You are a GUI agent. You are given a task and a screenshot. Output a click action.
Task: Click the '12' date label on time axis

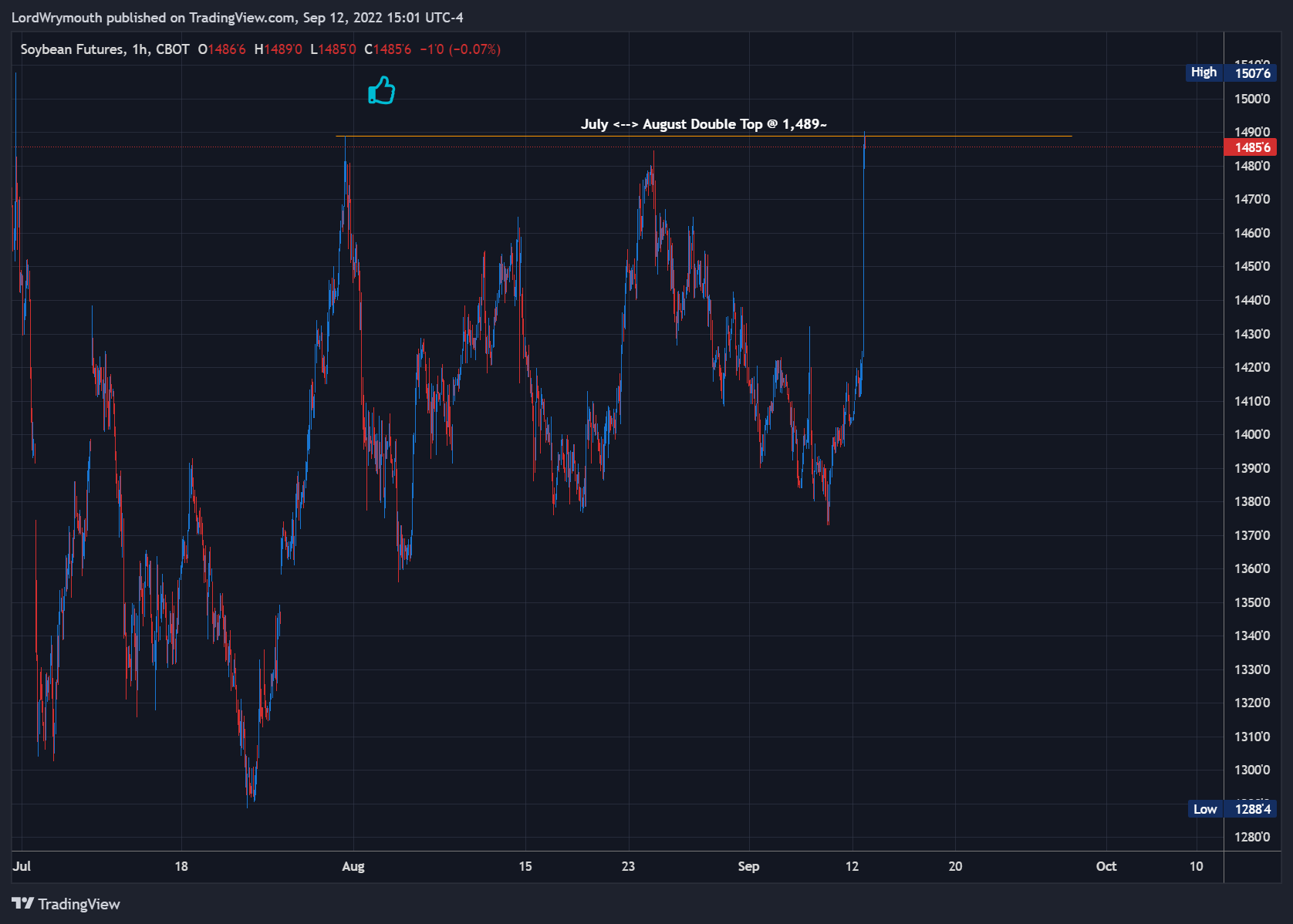point(852,866)
